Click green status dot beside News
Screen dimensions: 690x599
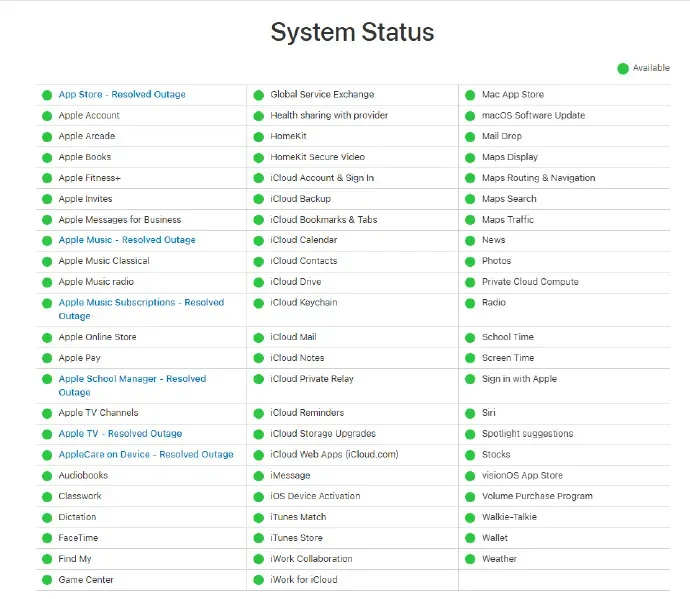(470, 241)
